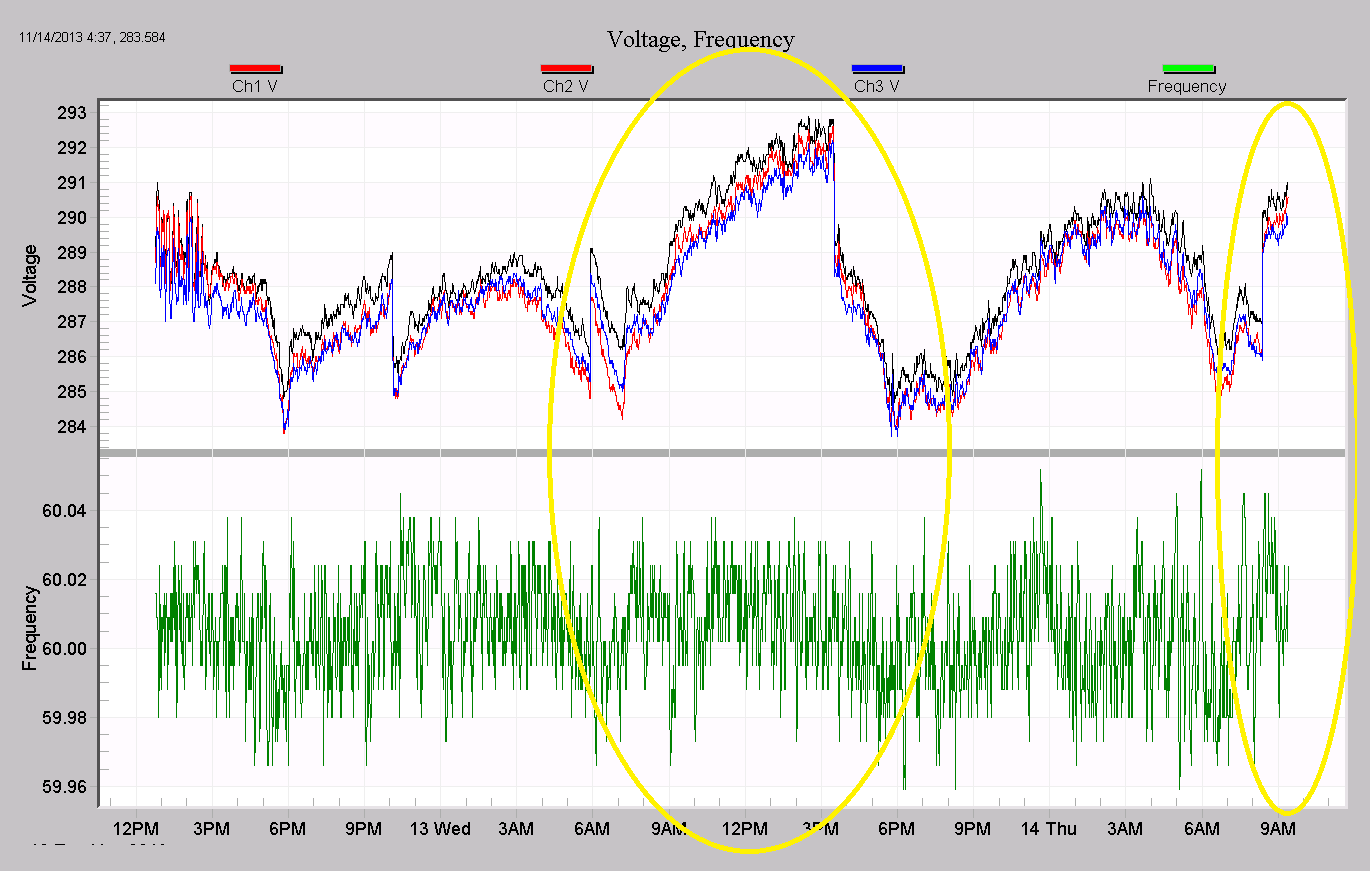Select the Frequency legend label text
Screen dimensions: 1370x871
(x=1187, y=87)
